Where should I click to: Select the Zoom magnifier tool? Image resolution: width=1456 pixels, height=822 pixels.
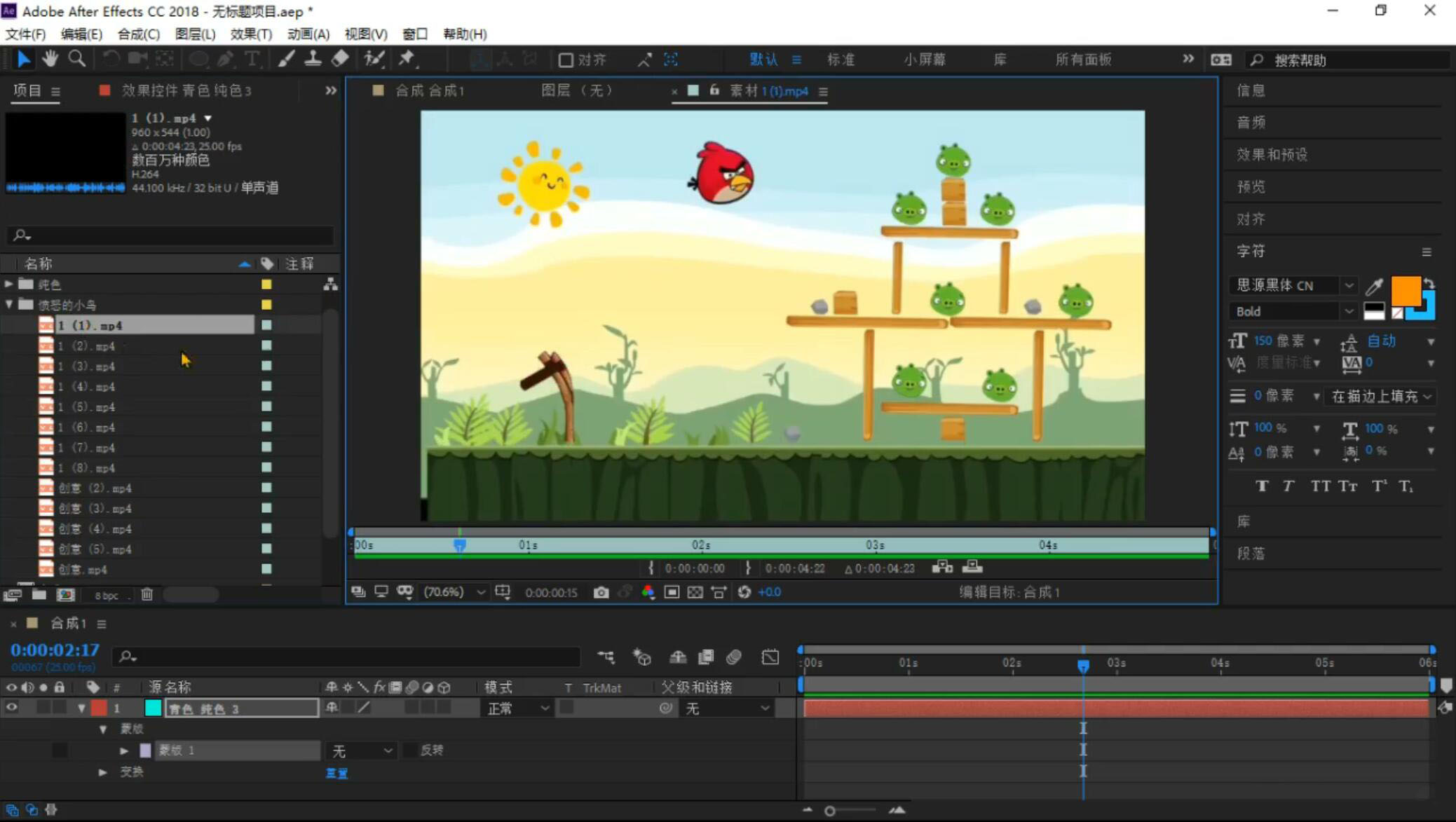(77, 60)
